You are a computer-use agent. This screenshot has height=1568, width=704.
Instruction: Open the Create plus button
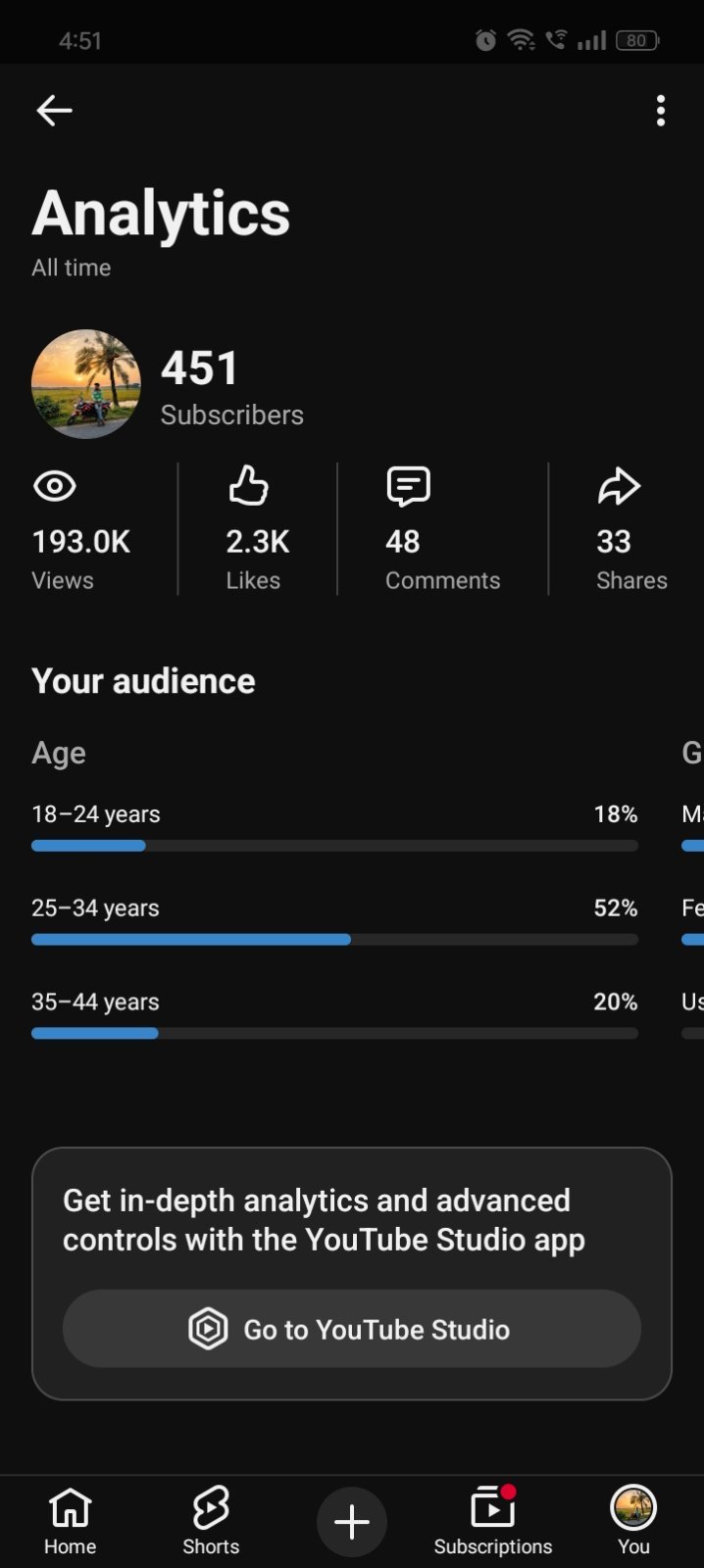[352, 1522]
